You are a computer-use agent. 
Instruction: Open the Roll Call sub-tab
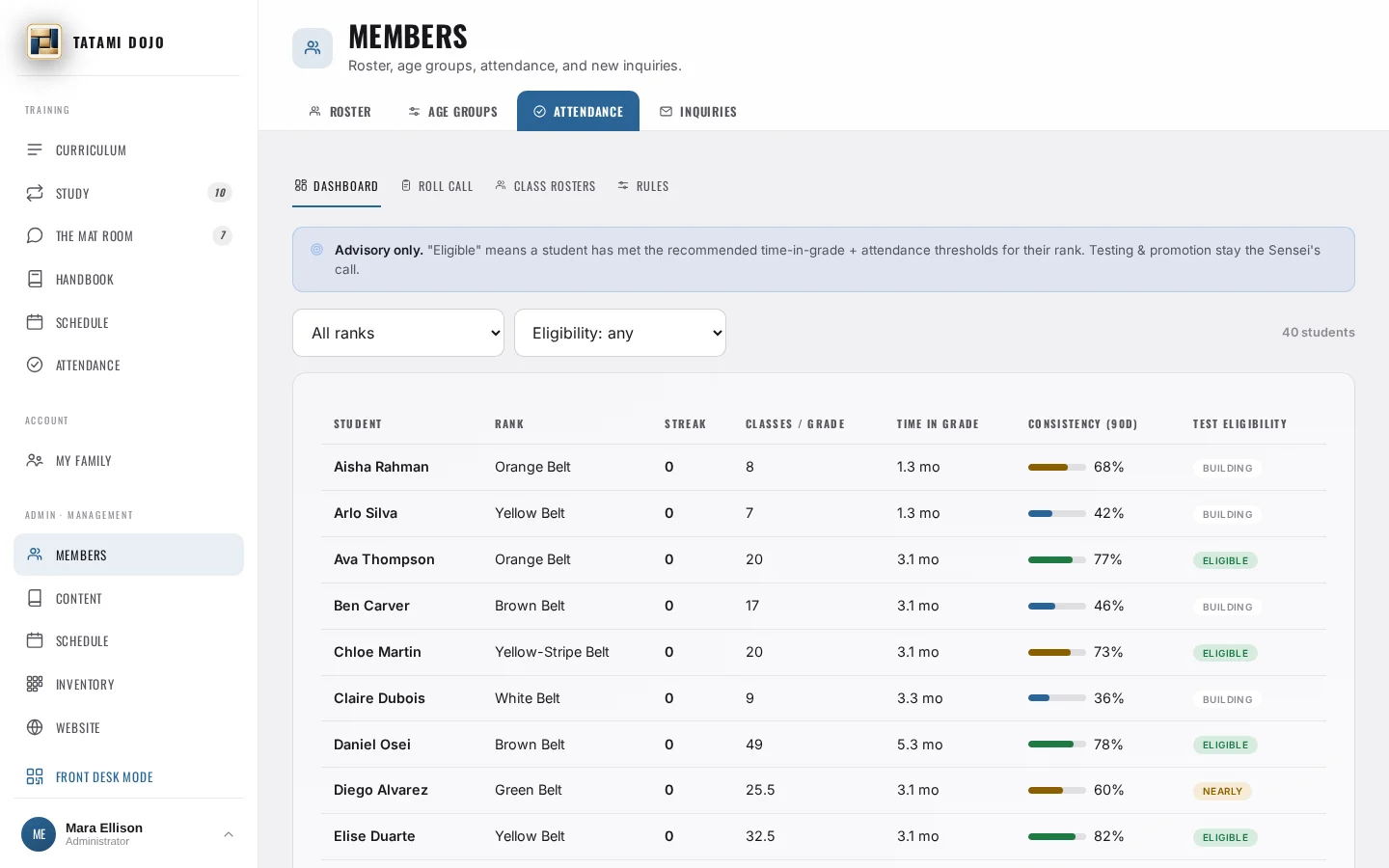437,186
